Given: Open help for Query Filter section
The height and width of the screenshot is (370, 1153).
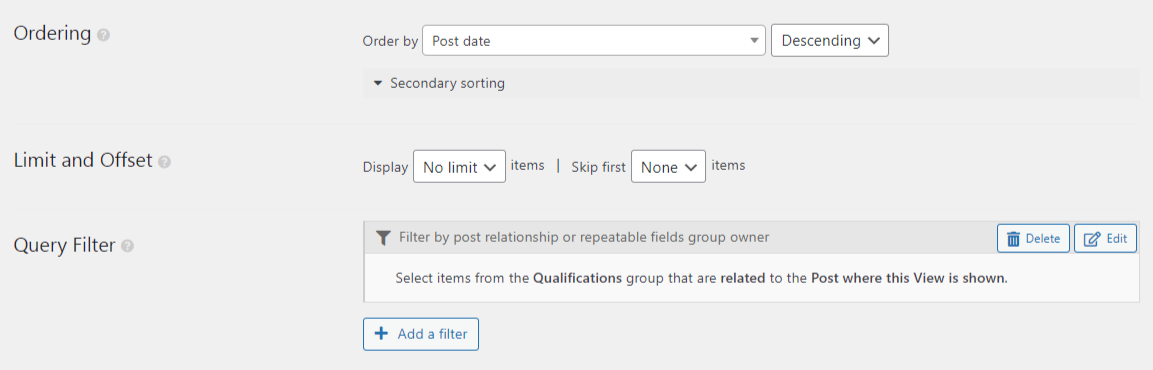Looking at the screenshot, I should (128, 246).
